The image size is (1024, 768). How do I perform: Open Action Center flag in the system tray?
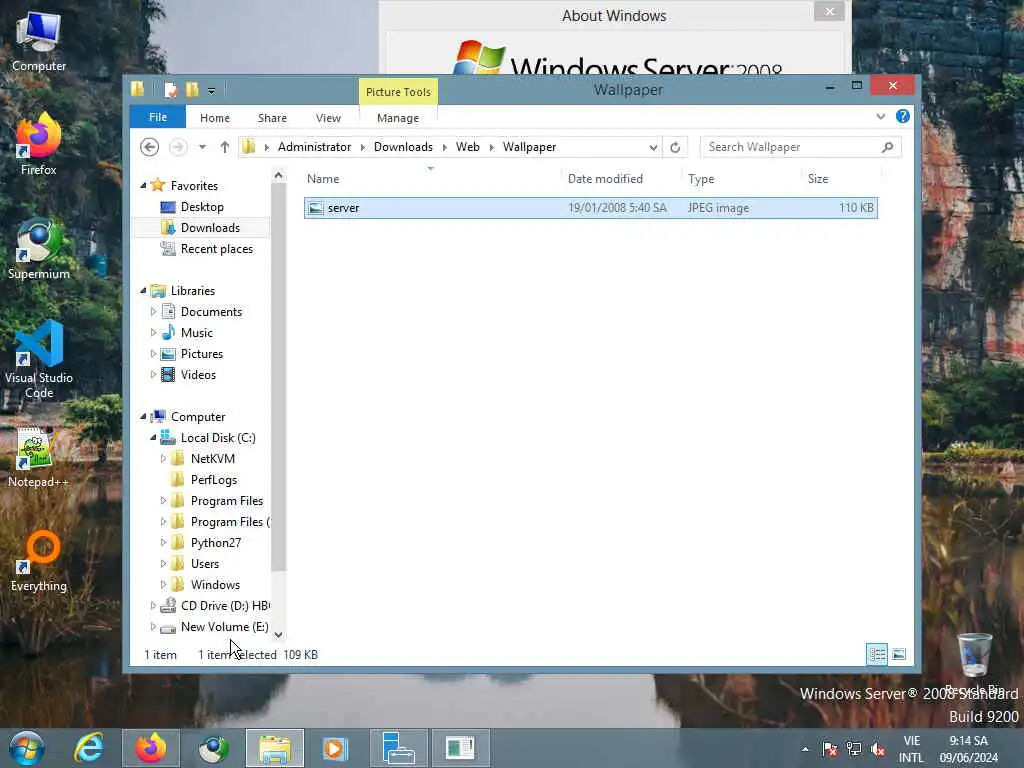(830, 749)
